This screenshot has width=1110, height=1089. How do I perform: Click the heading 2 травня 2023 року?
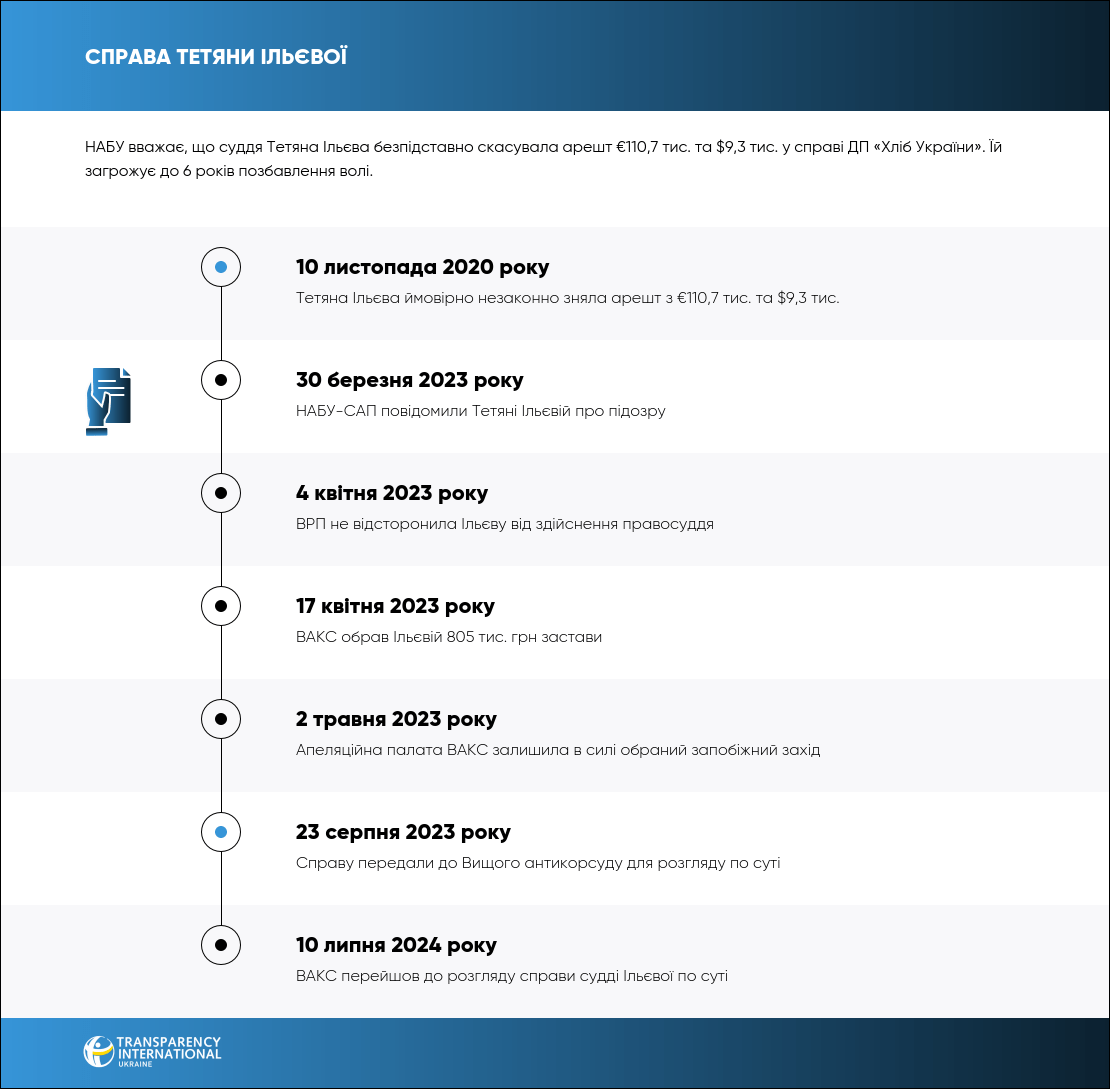396,719
